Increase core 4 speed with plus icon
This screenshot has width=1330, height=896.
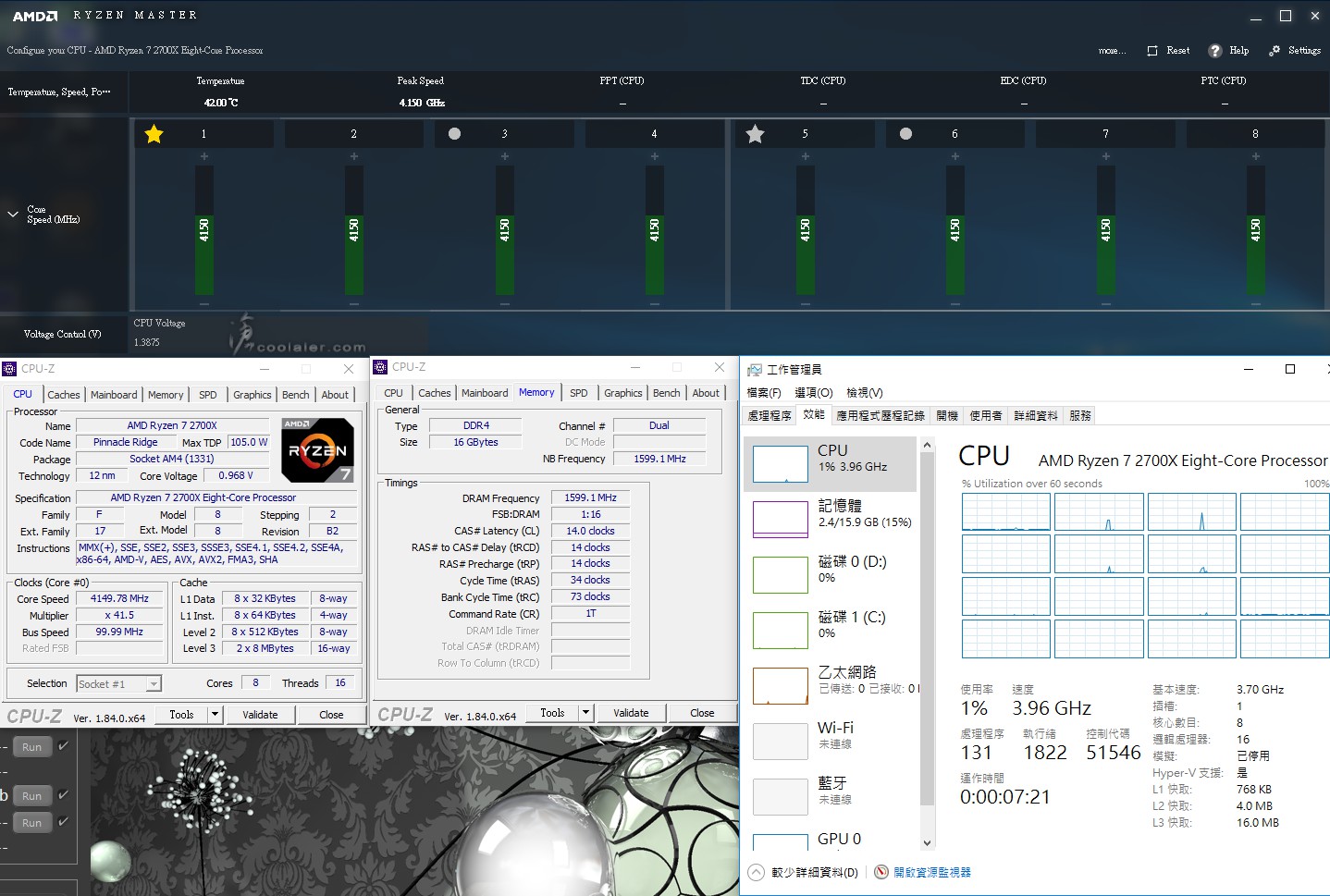click(654, 156)
